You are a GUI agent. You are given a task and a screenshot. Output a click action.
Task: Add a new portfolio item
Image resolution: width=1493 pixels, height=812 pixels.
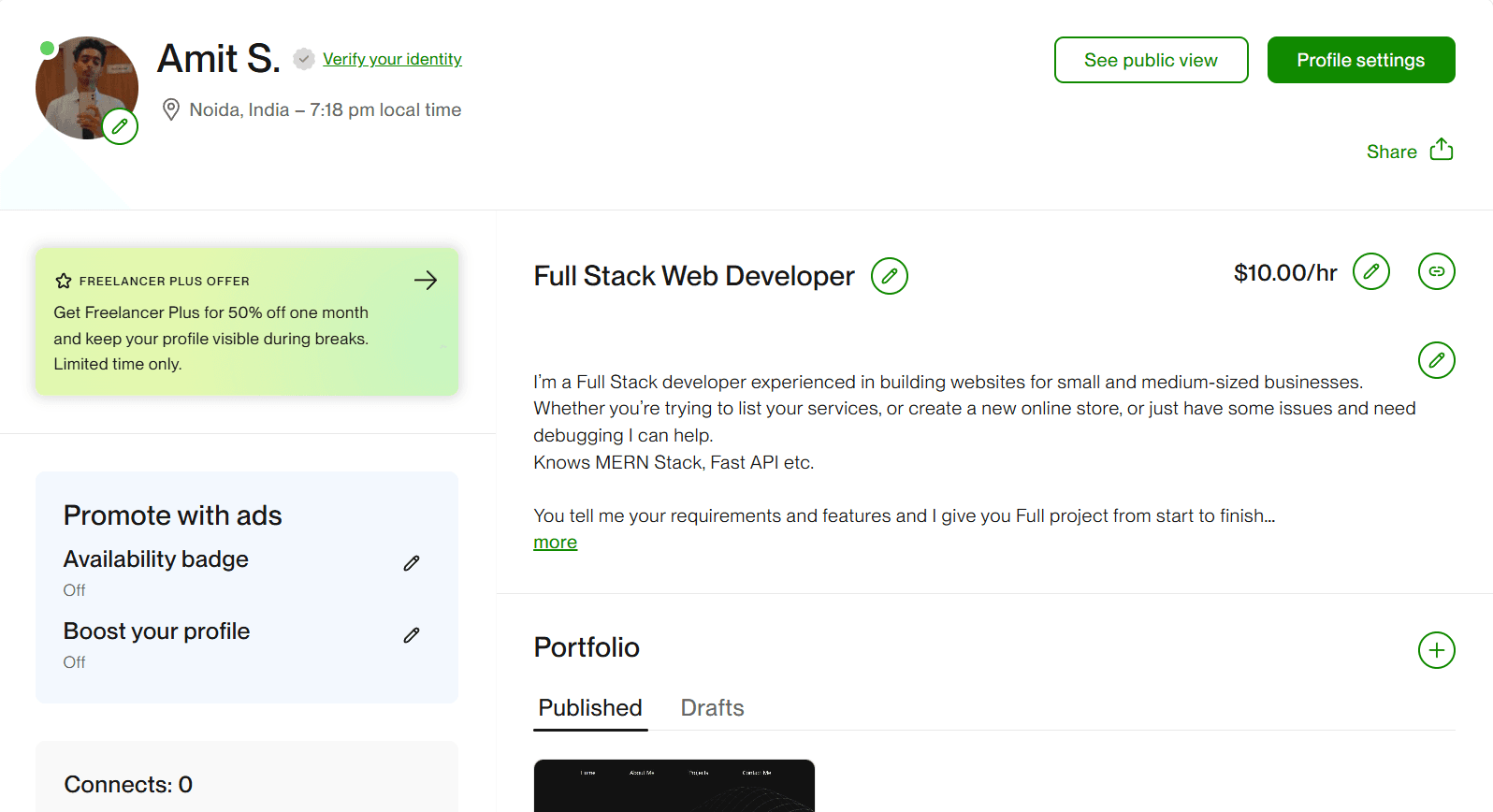(1436, 650)
